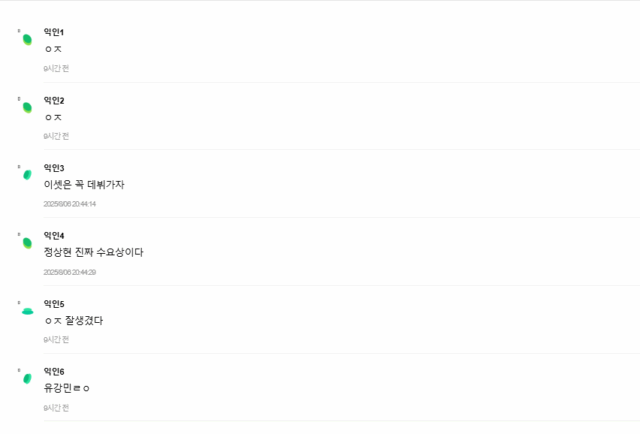Select the commenter name 익인3
This screenshot has height=434, width=640.
coord(54,168)
